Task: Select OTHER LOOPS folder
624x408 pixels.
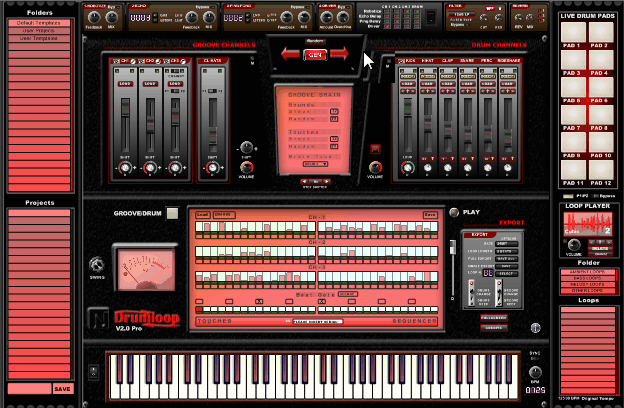Action: 587,291
